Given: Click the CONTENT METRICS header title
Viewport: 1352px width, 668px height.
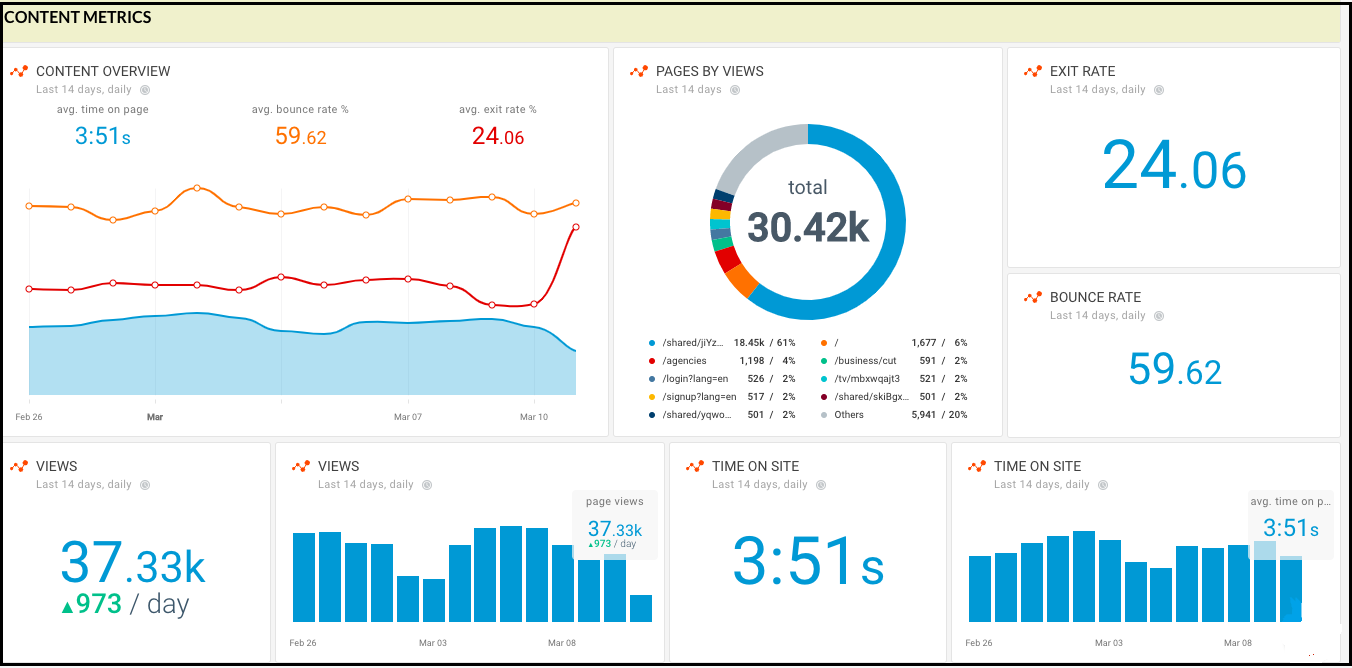Looking at the screenshot, I should pos(78,17).
